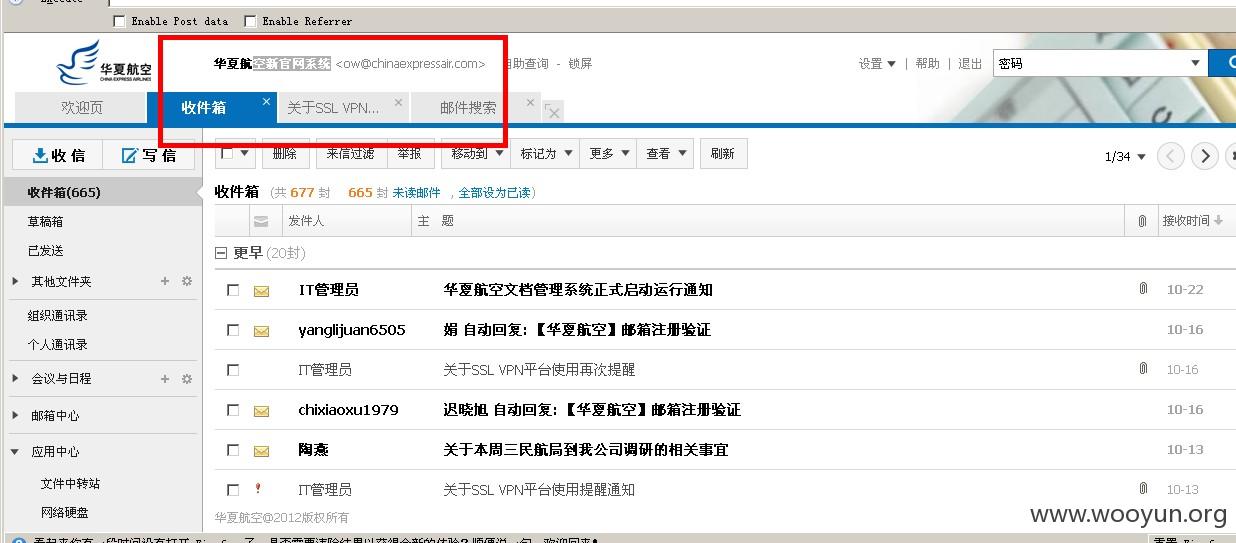Enable Post data checkbox

(x=120, y=21)
